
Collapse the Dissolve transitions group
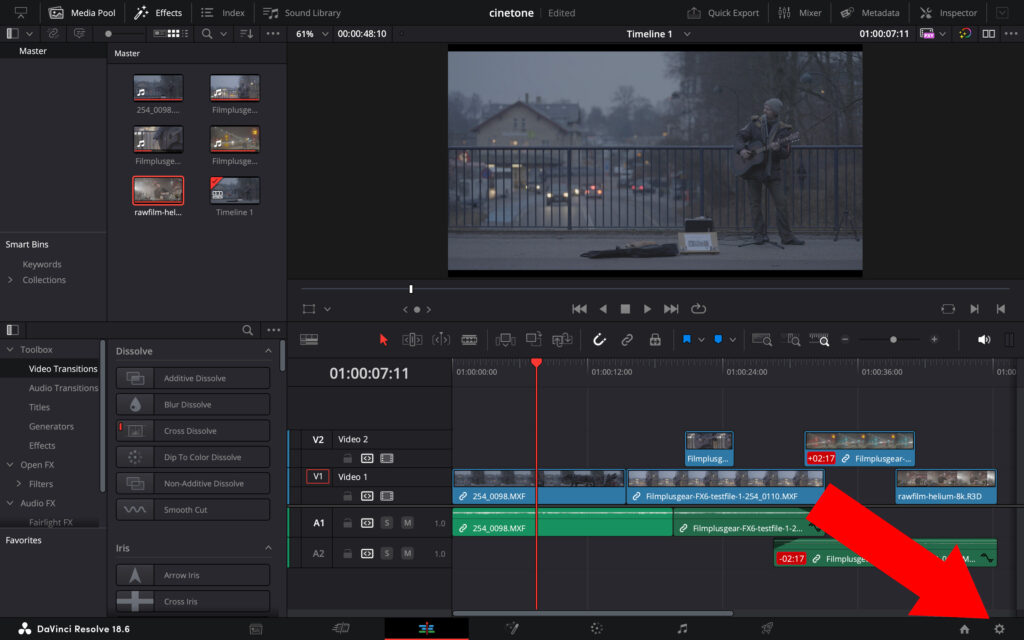click(x=268, y=352)
